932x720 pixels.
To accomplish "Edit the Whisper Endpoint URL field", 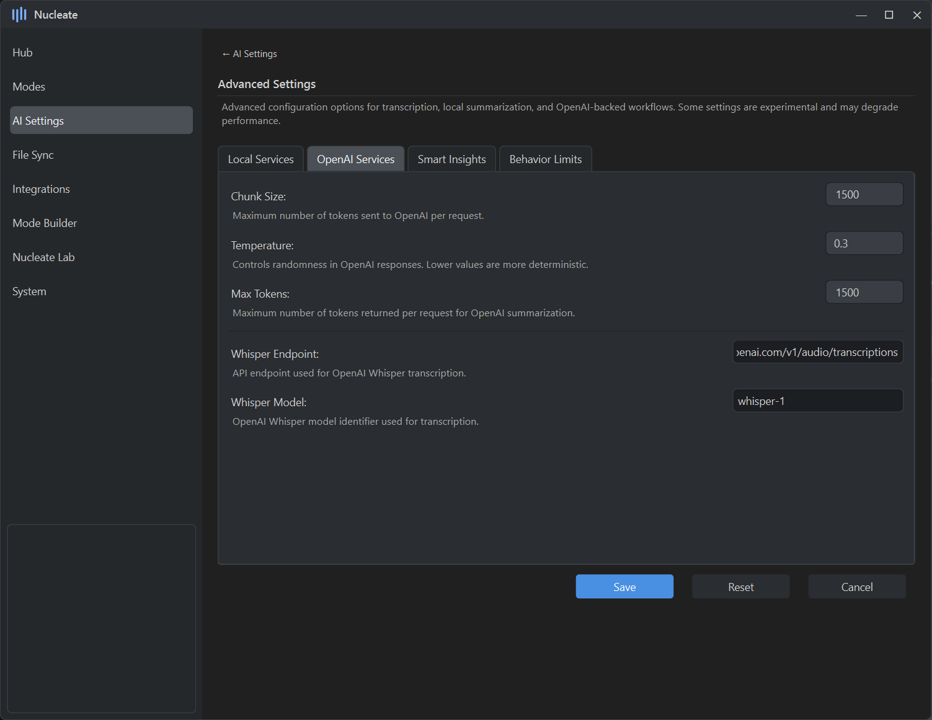I will click(x=817, y=352).
